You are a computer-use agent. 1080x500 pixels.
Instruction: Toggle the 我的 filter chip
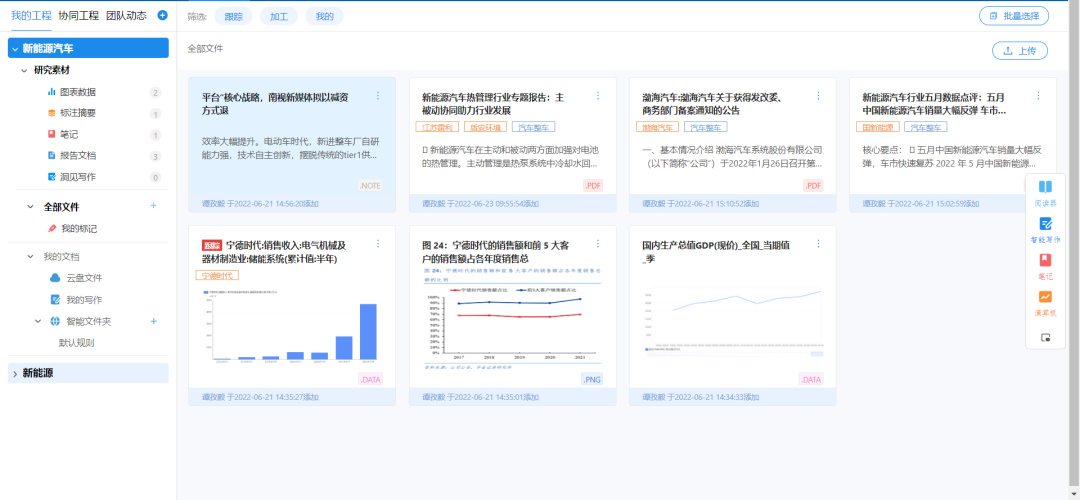click(324, 16)
